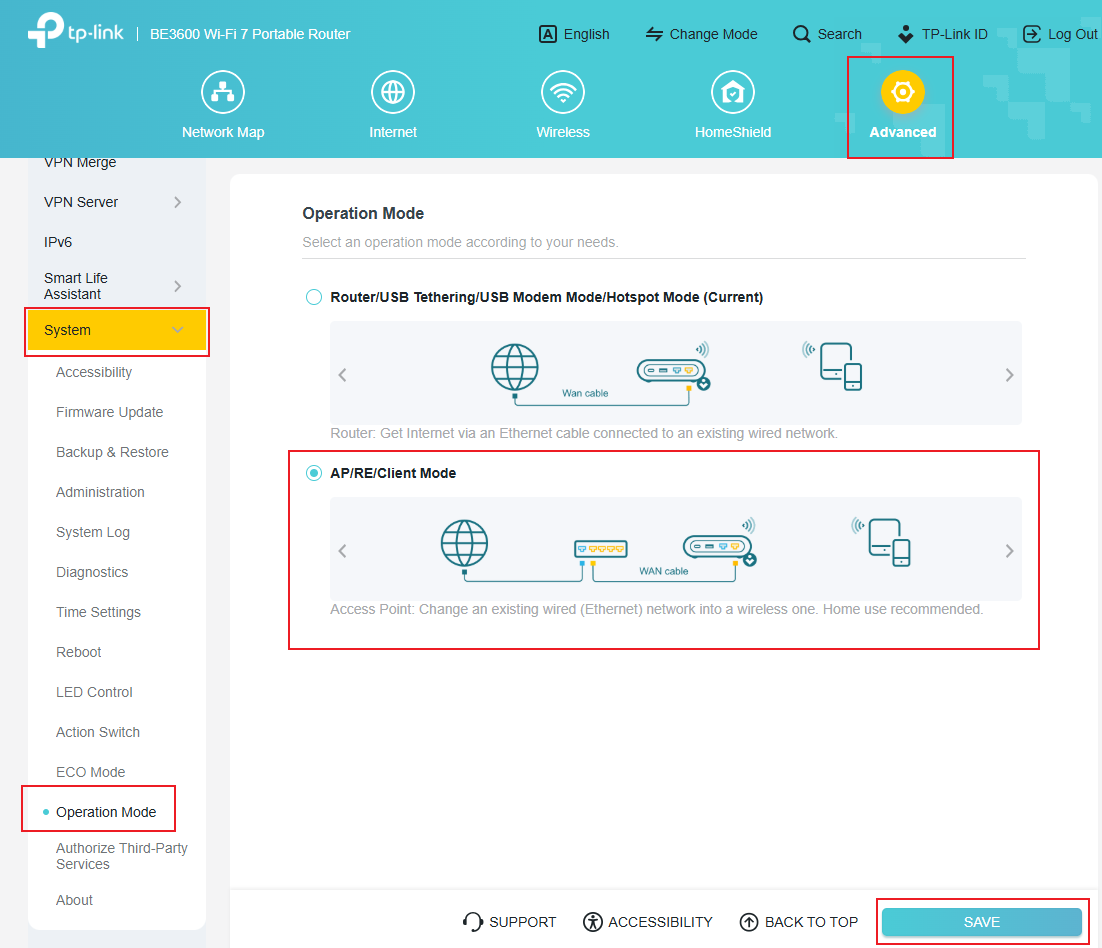This screenshot has height=948, width=1102.
Task: Click the BACK TO TOP link
Action: [798, 921]
